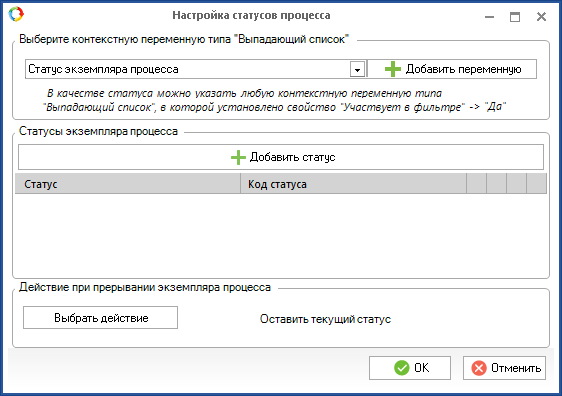This screenshot has width=562, height=396.
Task: Select the "Статус экземпляра процесса" combo box field
Action: (196, 69)
